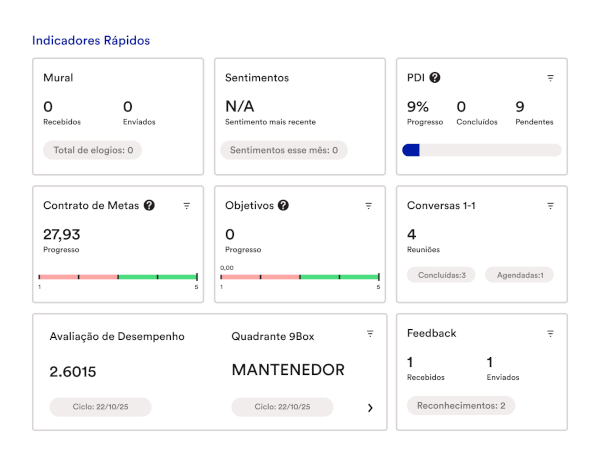600x463 pixels.
Task: Click the MANTENEDOR quadrant value
Action: tap(288, 370)
